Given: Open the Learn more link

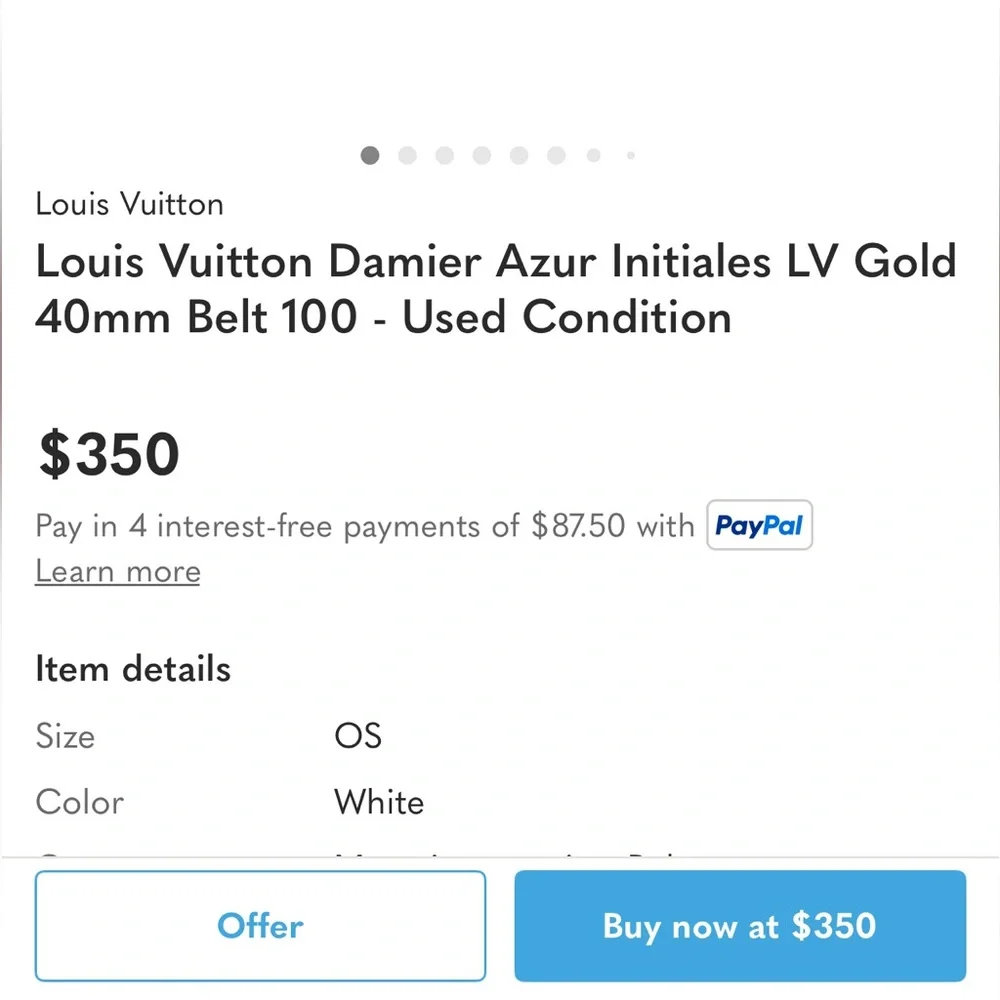Looking at the screenshot, I should click(x=117, y=571).
